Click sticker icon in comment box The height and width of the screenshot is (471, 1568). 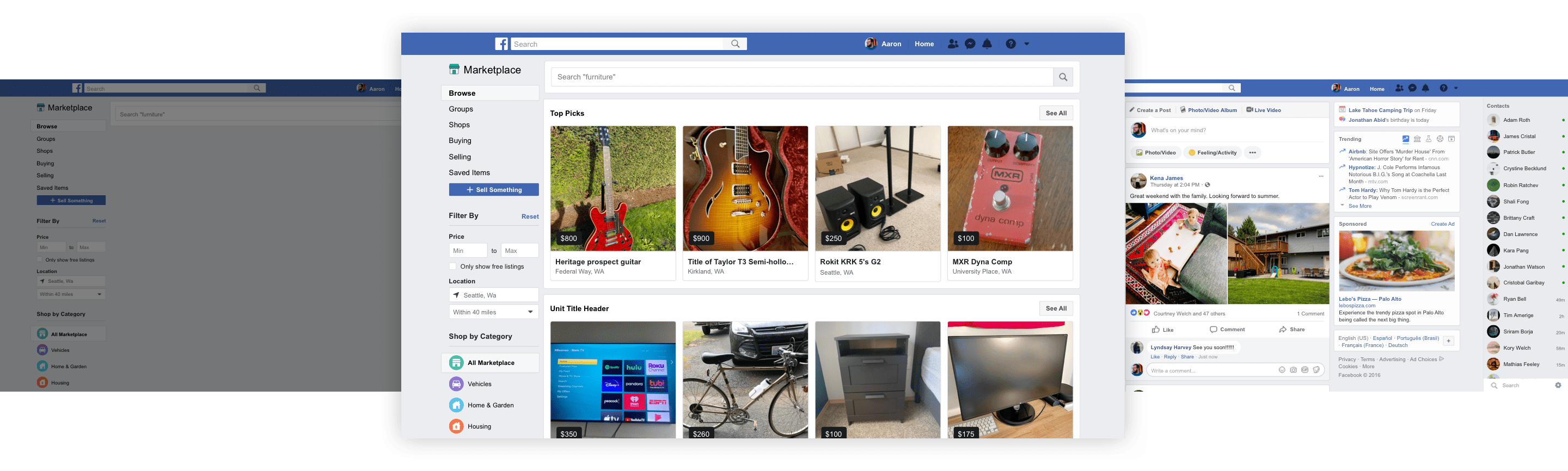(x=1316, y=370)
